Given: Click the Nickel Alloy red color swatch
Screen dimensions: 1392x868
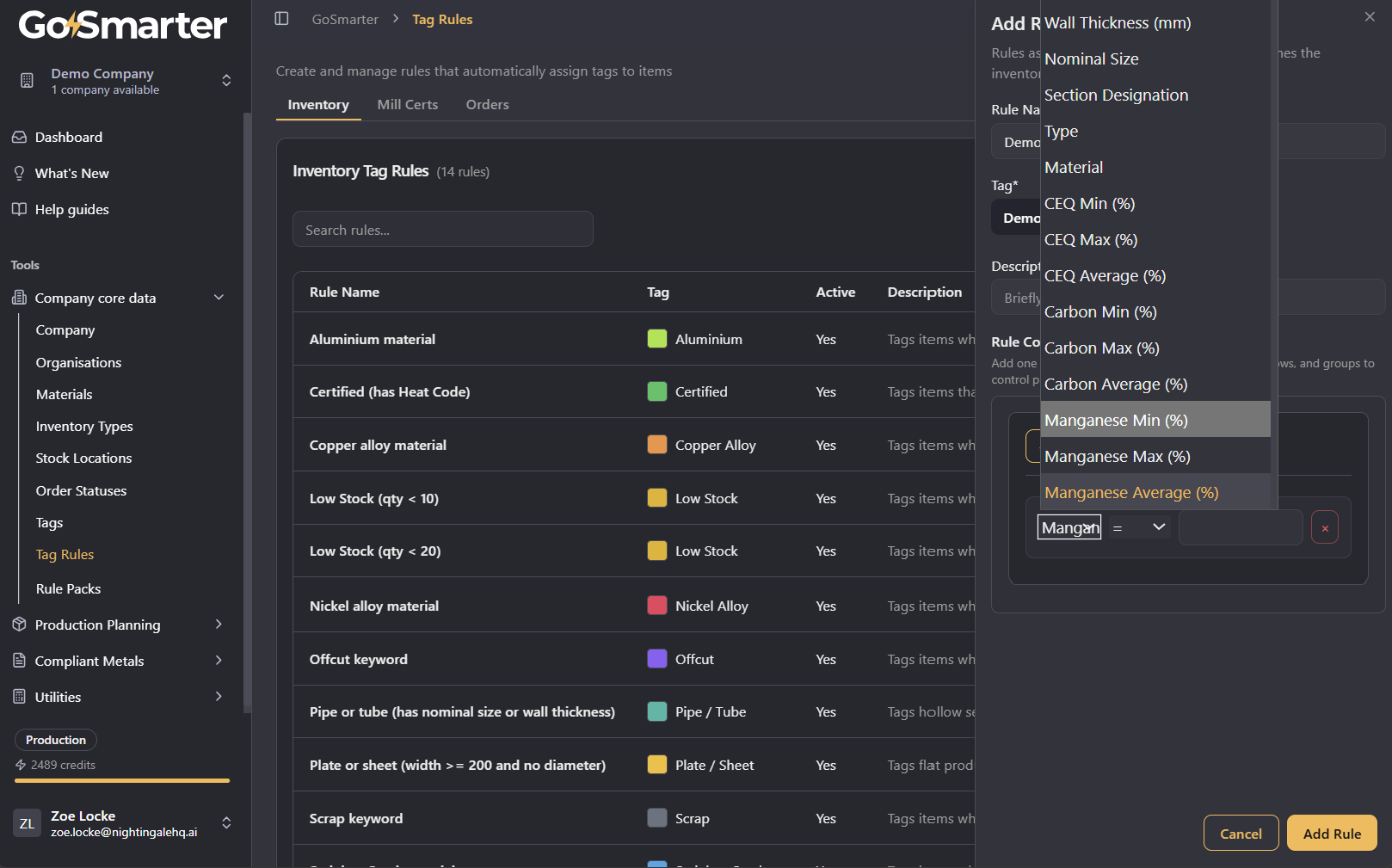Looking at the screenshot, I should coord(657,606).
